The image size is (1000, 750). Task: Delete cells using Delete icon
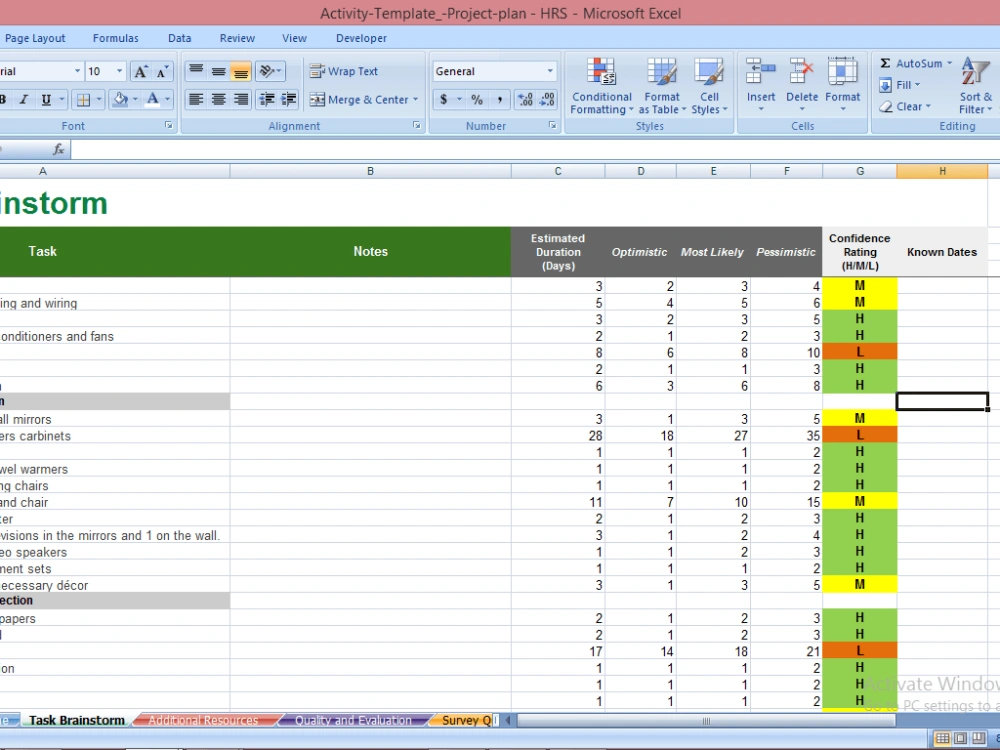(802, 72)
